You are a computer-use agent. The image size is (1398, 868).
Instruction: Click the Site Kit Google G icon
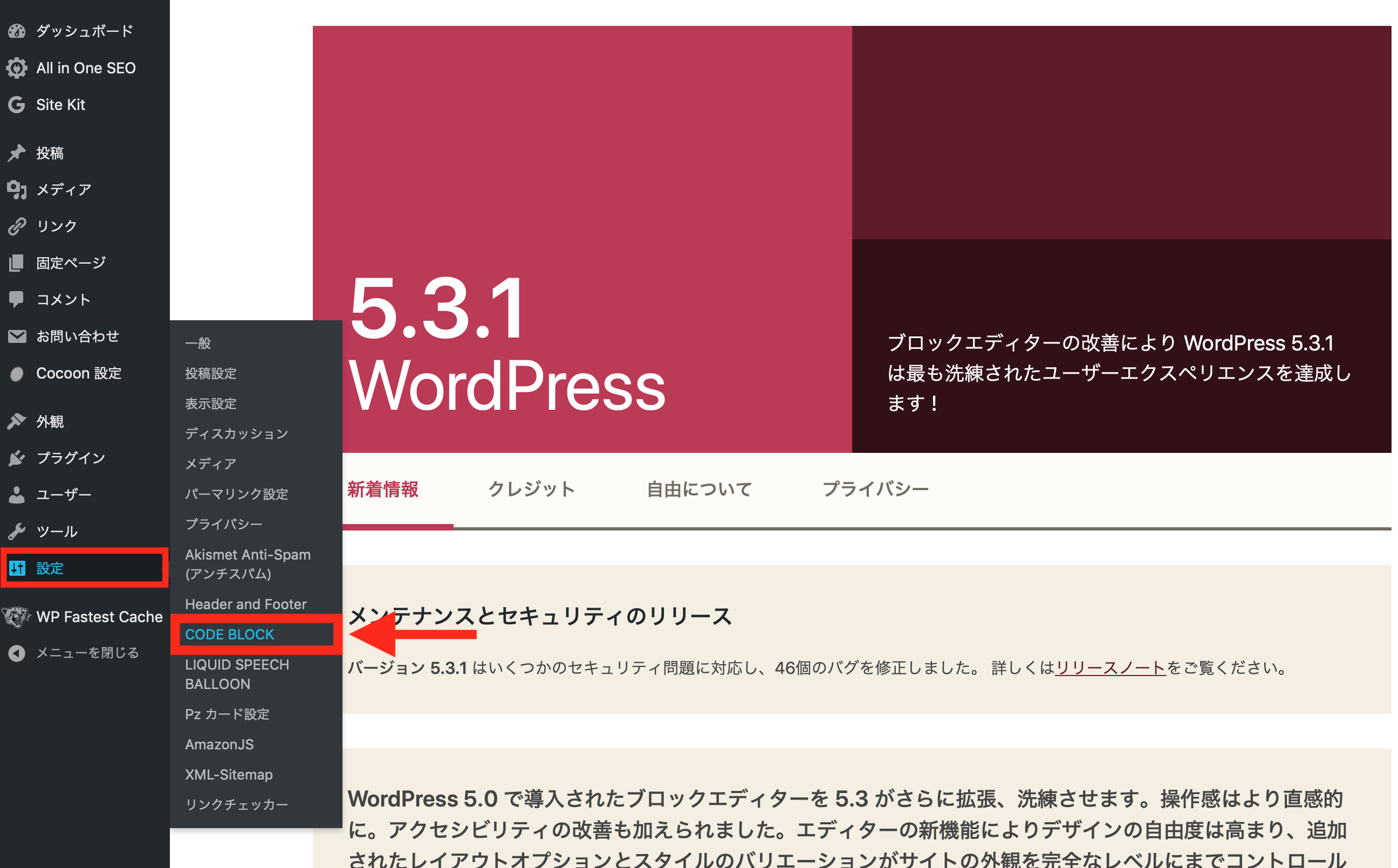pyautogui.click(x=17, y=105)
